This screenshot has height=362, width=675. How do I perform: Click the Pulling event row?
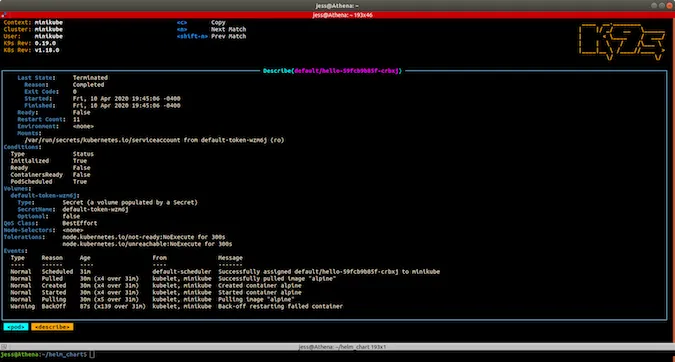(x=152, y=299)
